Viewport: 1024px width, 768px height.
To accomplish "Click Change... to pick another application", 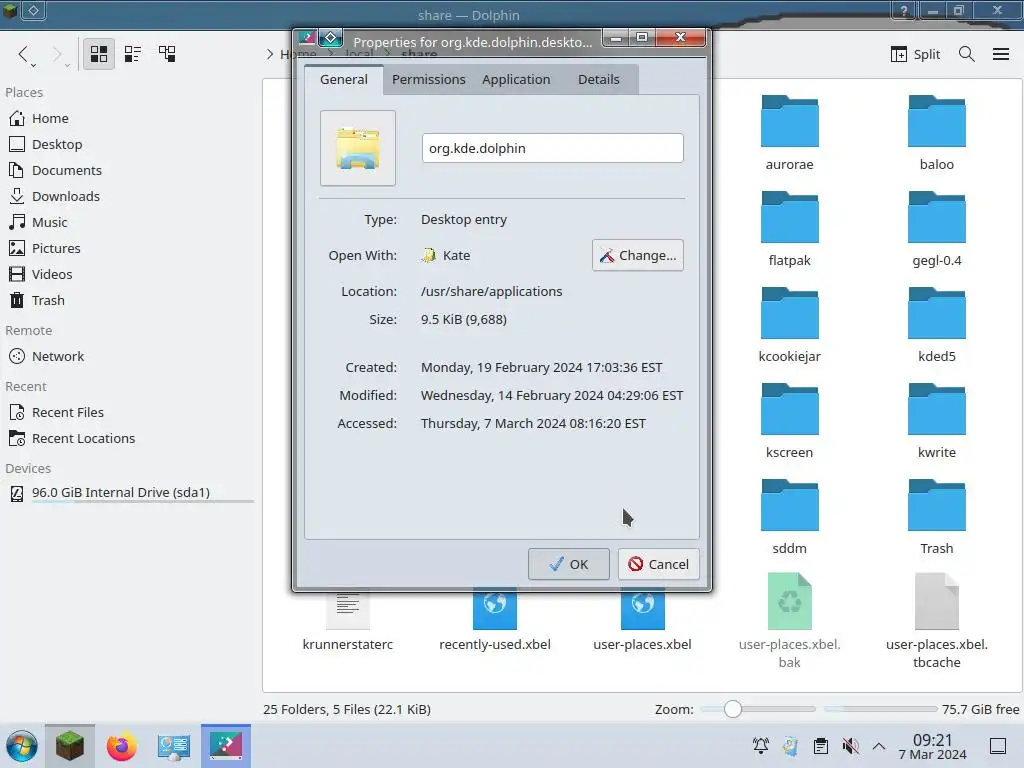I will pos(637,255).
